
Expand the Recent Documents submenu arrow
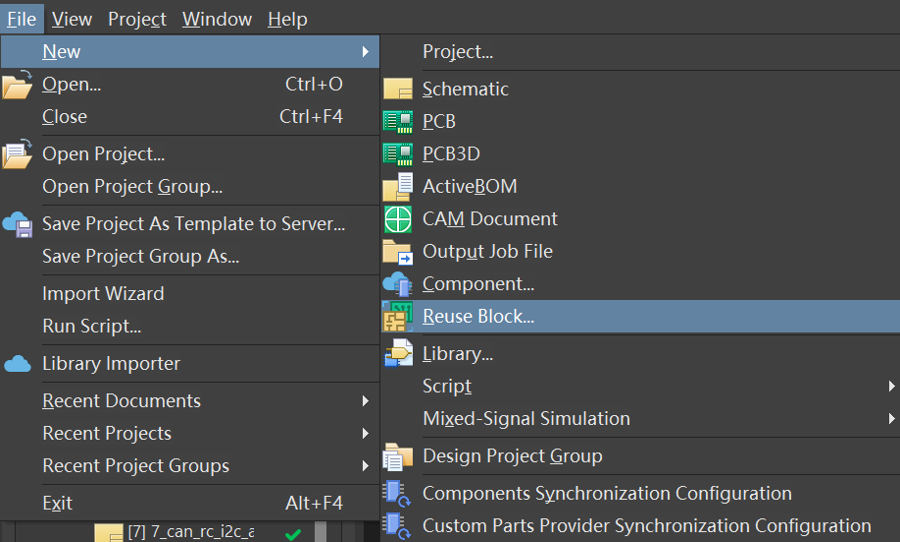click(x=366, y=401)
